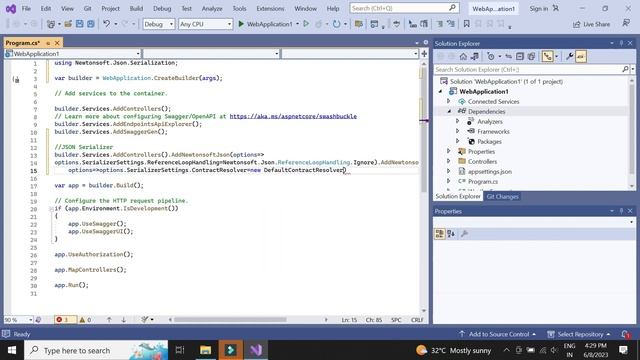Open the Extensions menu
Image resolution: width=640 pixels, height=360 pixels.
(270, 8)
